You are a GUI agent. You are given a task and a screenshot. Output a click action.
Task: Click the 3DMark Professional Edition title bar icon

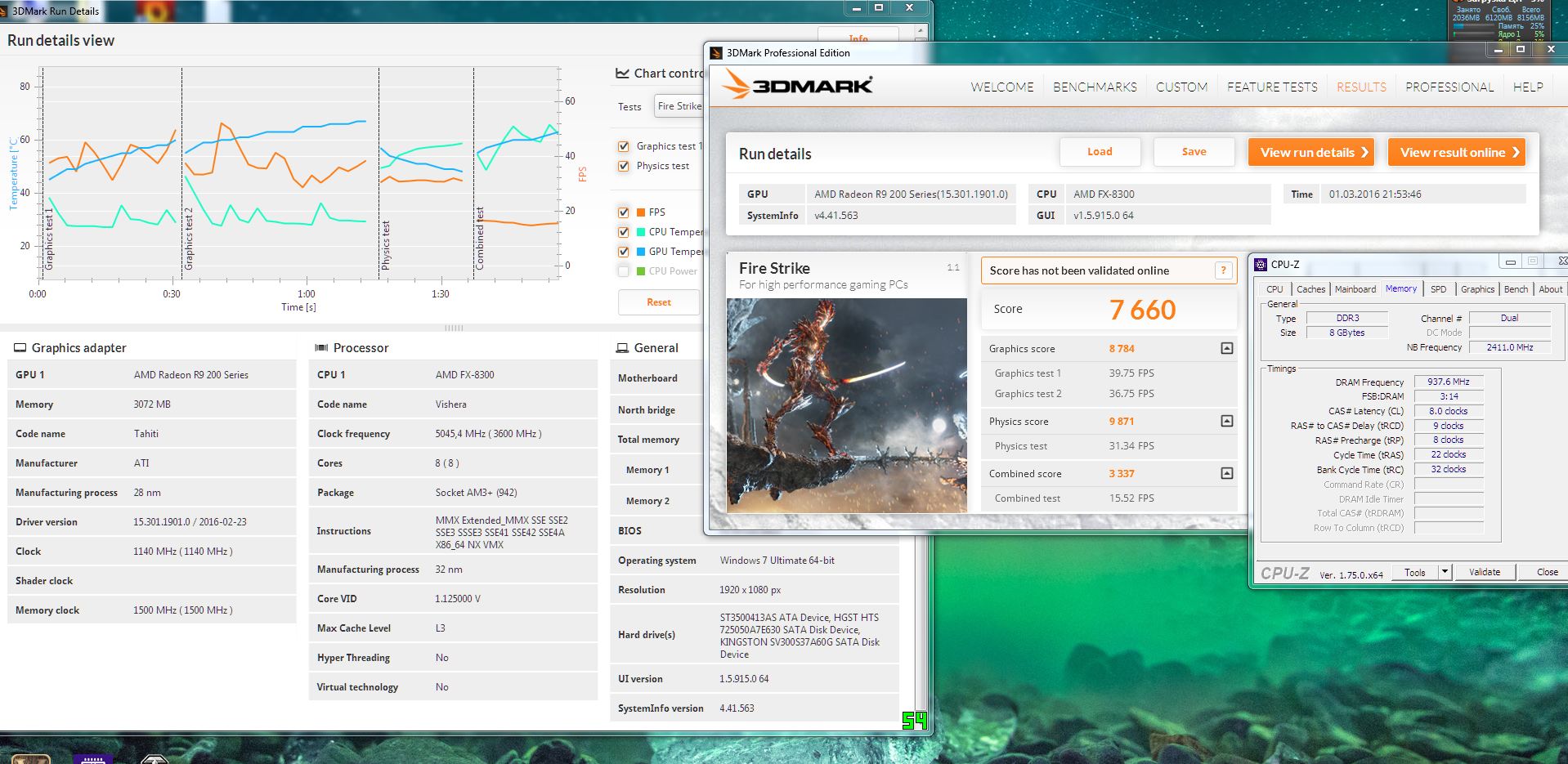coord(716,53)
